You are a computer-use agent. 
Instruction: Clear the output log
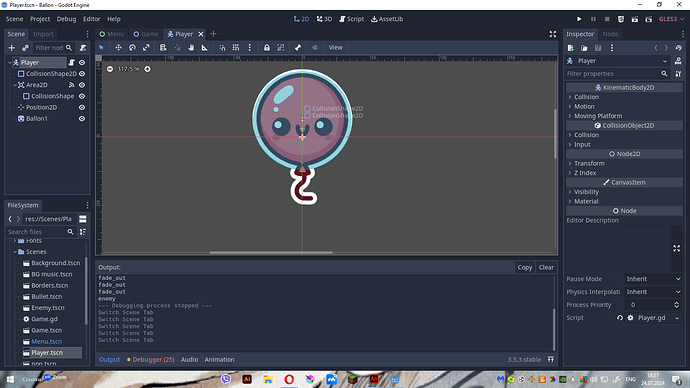[546, 267]
